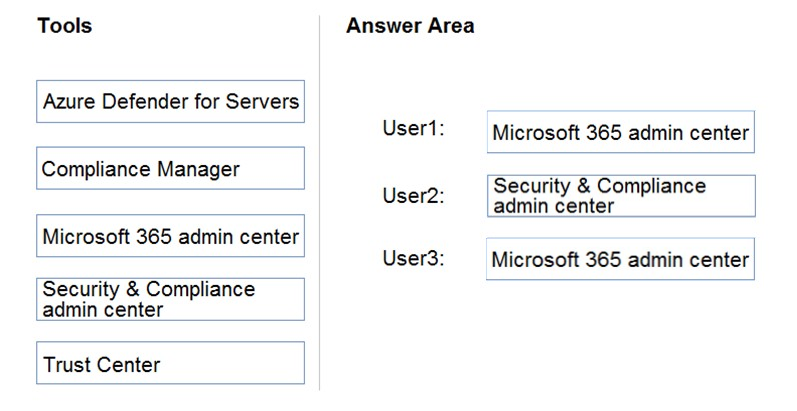Click User2's Security & Compliance answer box
Viewport: 797px width, 411px height.
pyautogui.click(x=621, y=196)
